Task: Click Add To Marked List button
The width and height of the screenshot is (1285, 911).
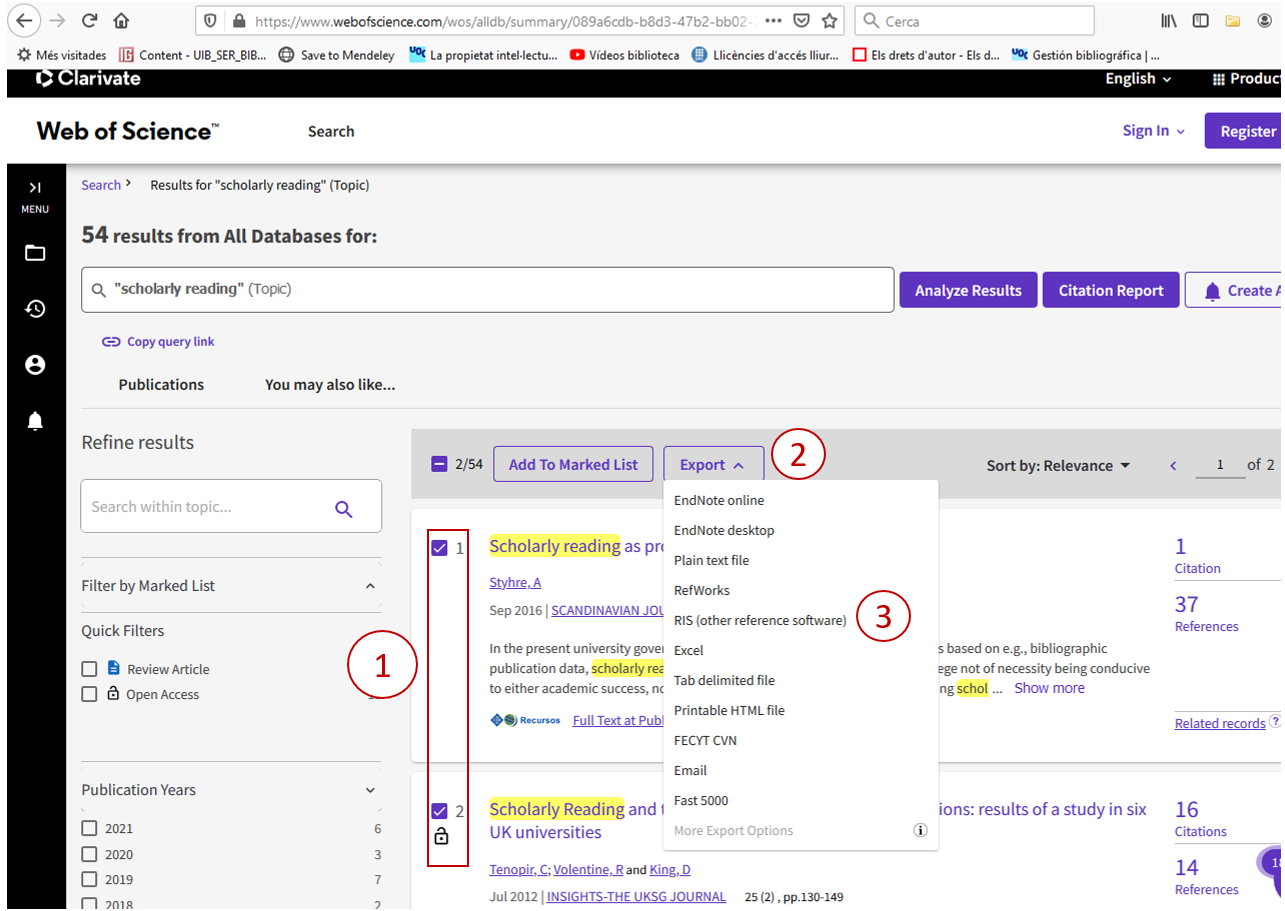Action: [x=573, y=464]
